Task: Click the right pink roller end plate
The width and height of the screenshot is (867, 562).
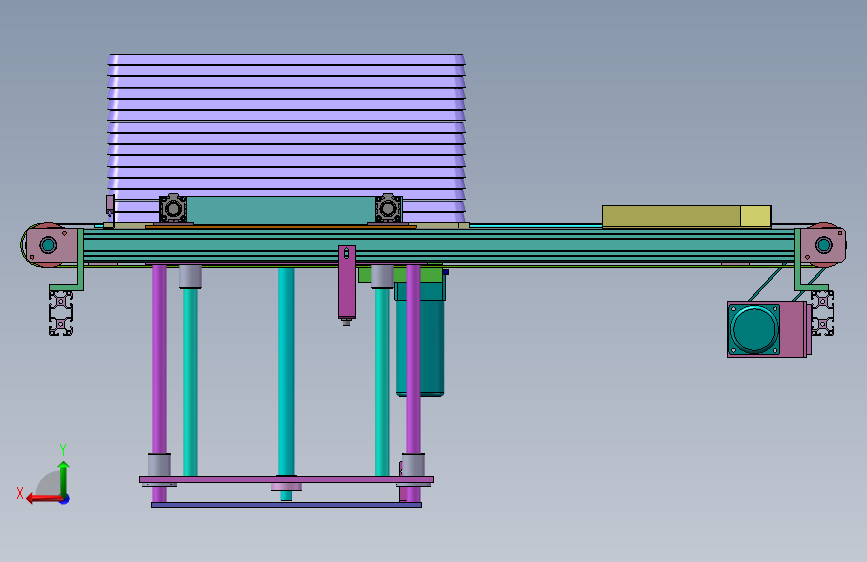Action: [823, 245]
